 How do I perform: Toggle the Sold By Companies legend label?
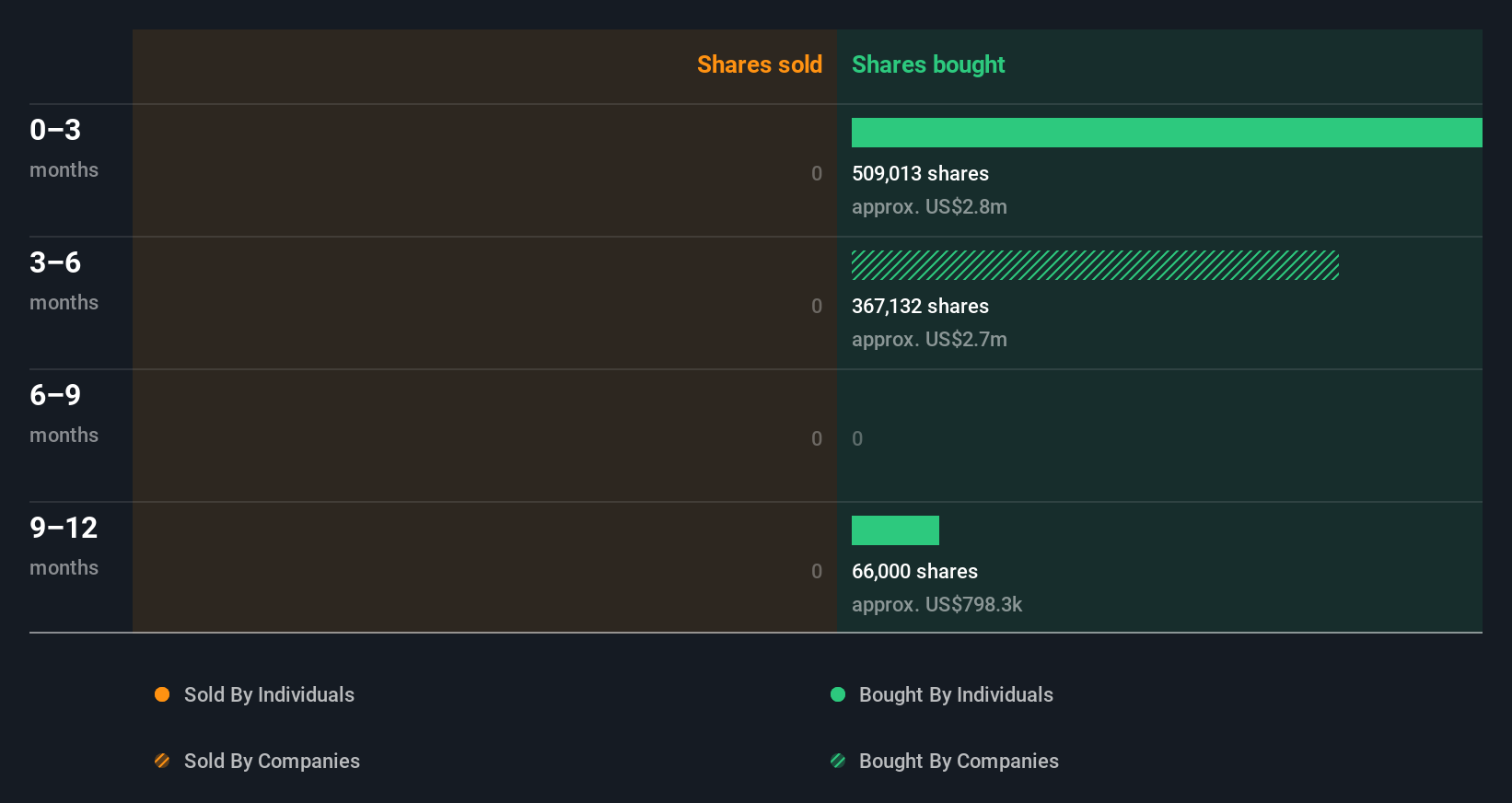[x=272, y=761]
